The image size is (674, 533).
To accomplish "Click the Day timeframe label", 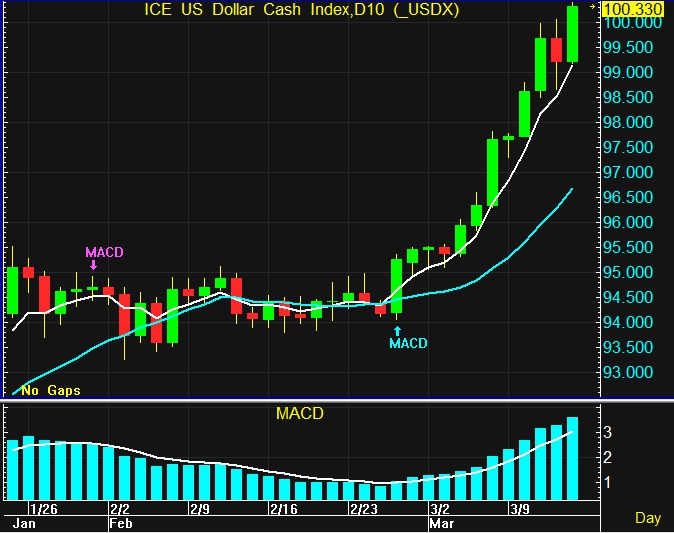I will [648, 518].
